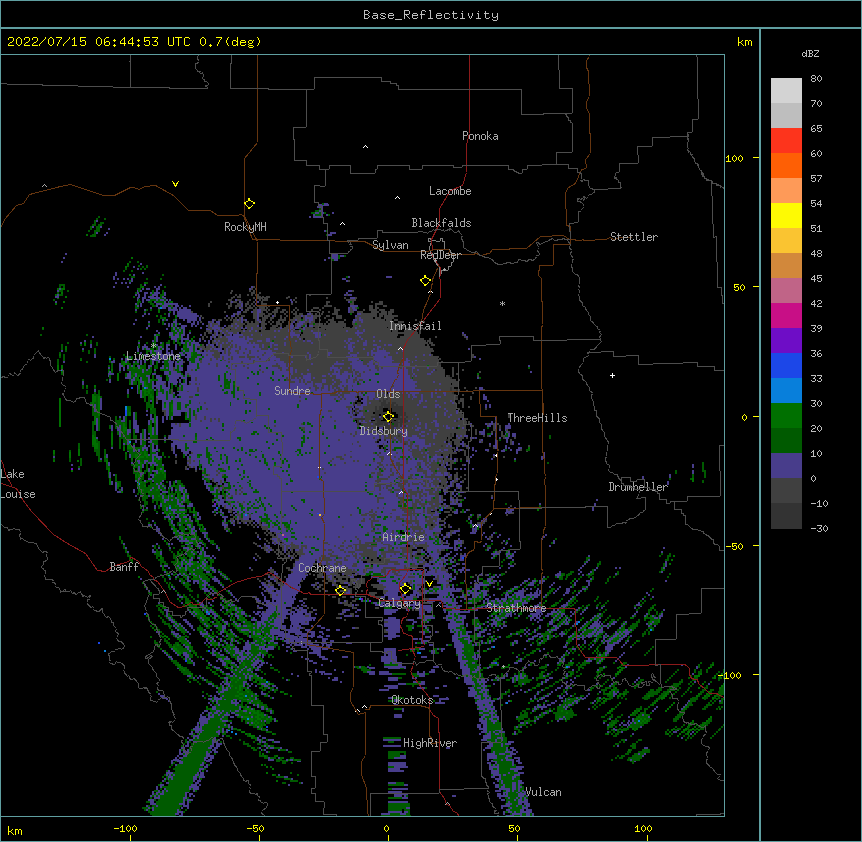Image resolution: width=862 pixels, height=842 pixels.
Task: Click the Didsbury label
Action: 383,431
